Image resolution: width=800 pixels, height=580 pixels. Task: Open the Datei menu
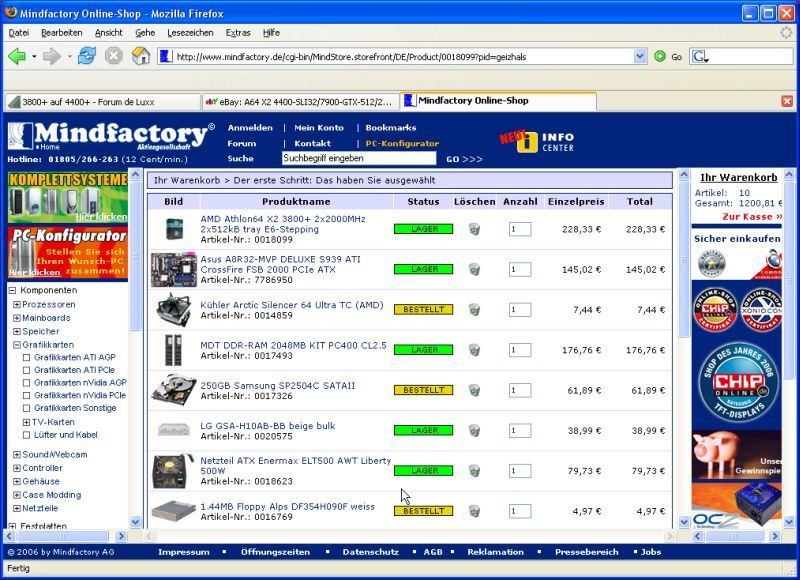pyautogui.click(x=18, y=33)
